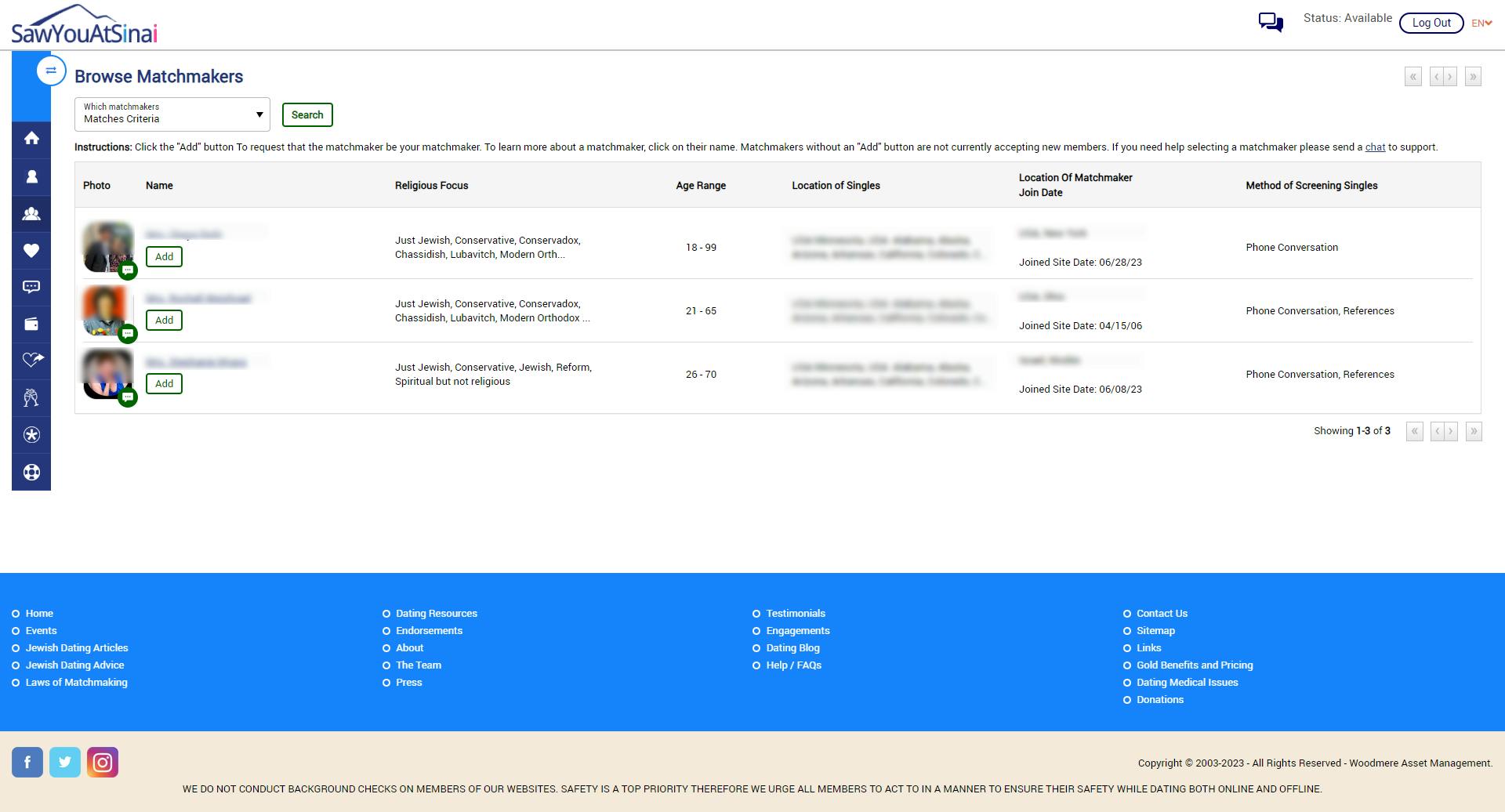1505x812 pixels.
Task: Toggle chat on third matchmaker's photo
Action: tap(128, 397)
